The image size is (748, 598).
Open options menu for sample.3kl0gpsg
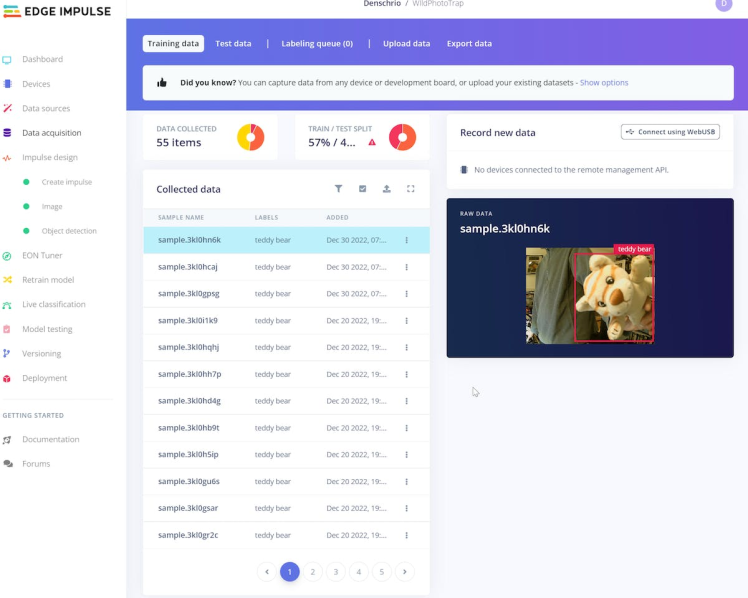[406, 294]
